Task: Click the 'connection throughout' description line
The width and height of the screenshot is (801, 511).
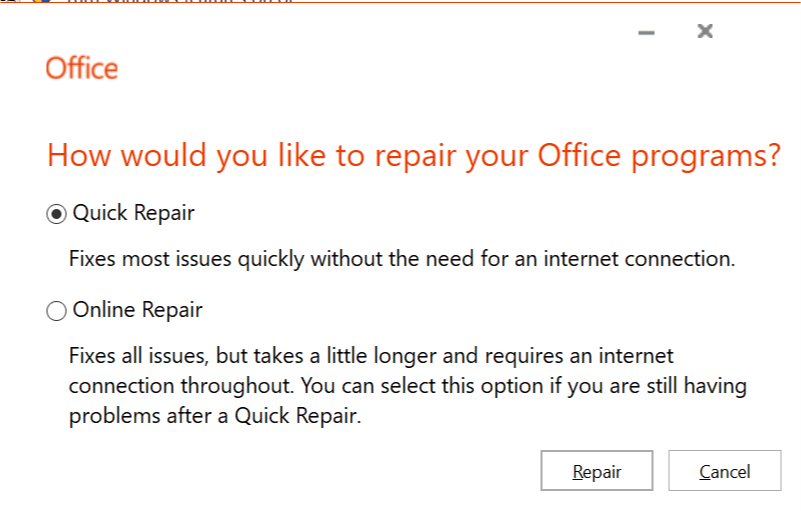Action: click(x=408, y=386)
